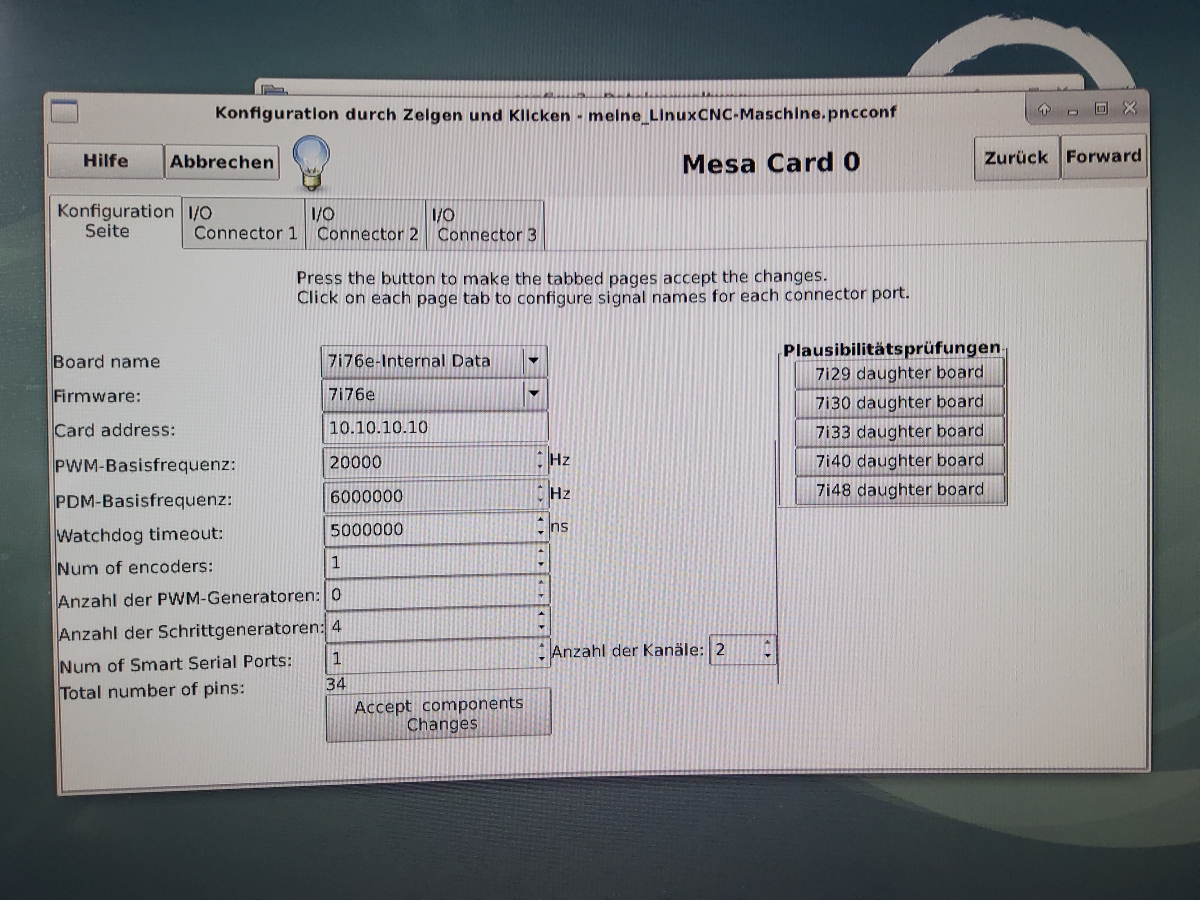Click the roll-up arrow in the title bar
The height and width of the screenshot is (900, 1200).
(1044, 109)
